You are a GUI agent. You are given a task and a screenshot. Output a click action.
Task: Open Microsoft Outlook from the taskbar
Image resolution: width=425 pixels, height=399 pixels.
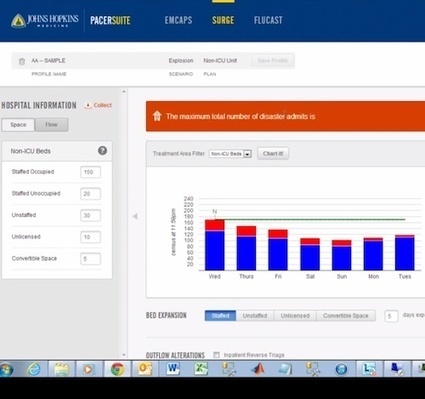coord(145,369)
